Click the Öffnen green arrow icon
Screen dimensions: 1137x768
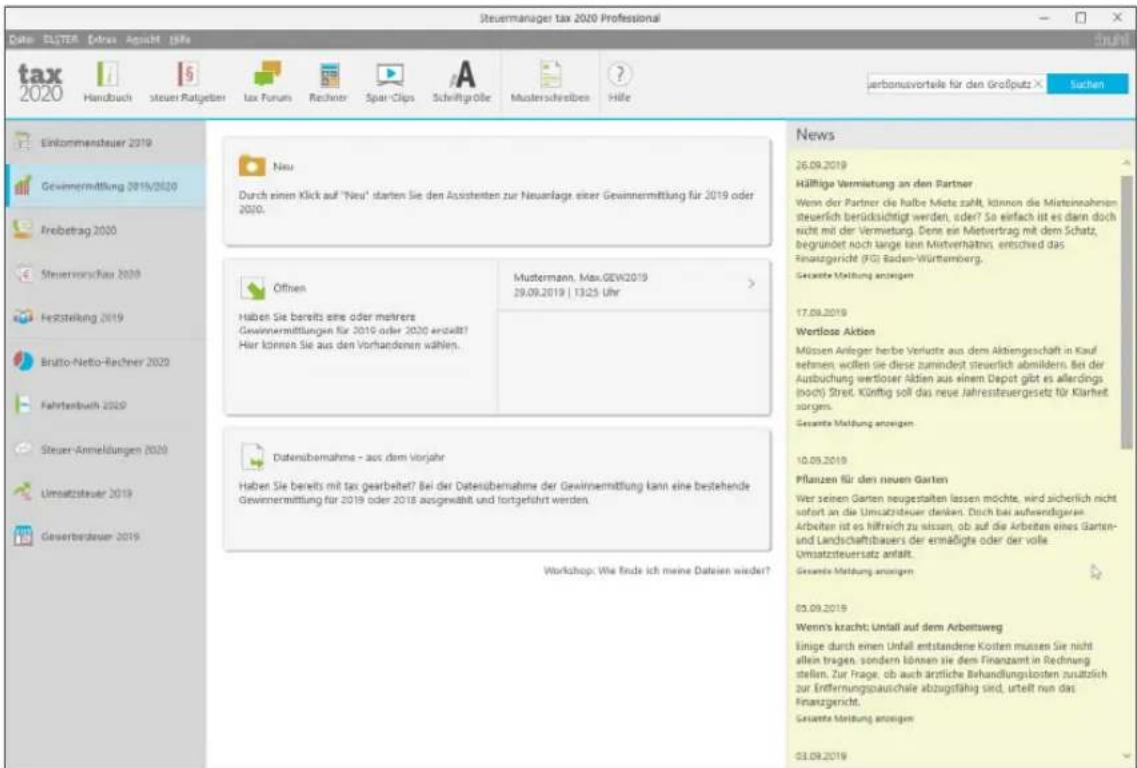click(x=252, y=289)
